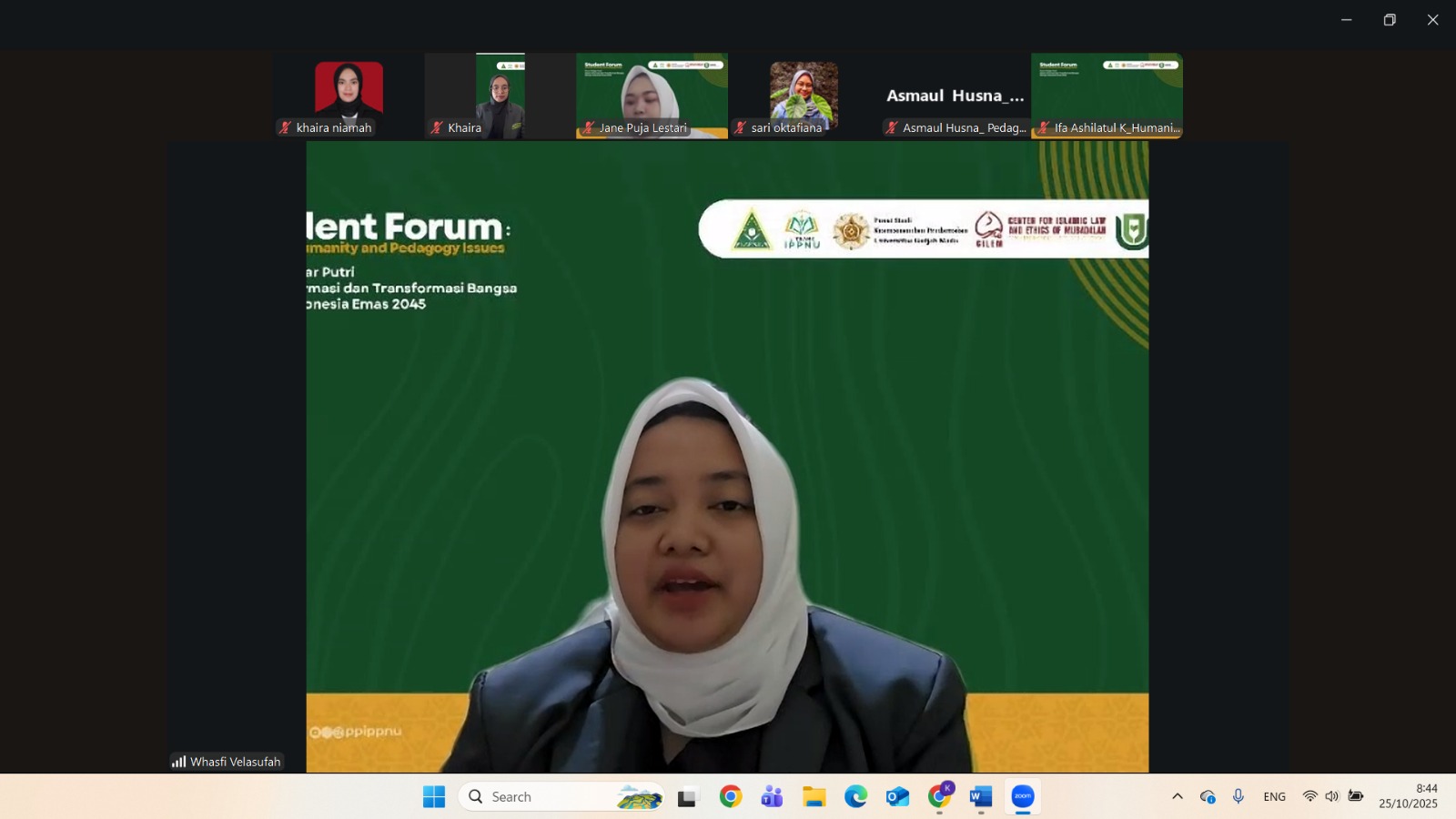Open sari oktafiana's participant tile
Screen dimensions: 1456x819
click(804, 95)
